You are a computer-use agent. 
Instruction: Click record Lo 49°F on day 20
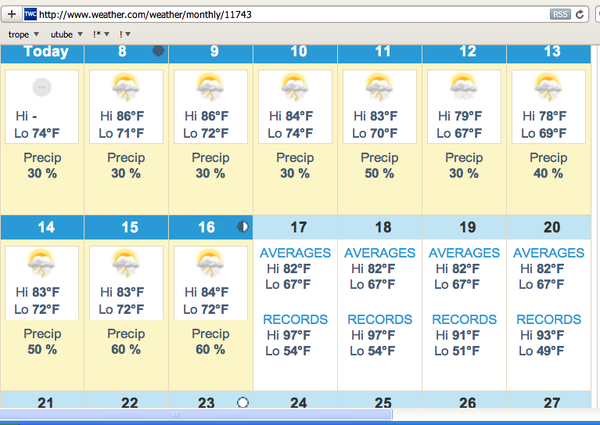pos(541,351)
